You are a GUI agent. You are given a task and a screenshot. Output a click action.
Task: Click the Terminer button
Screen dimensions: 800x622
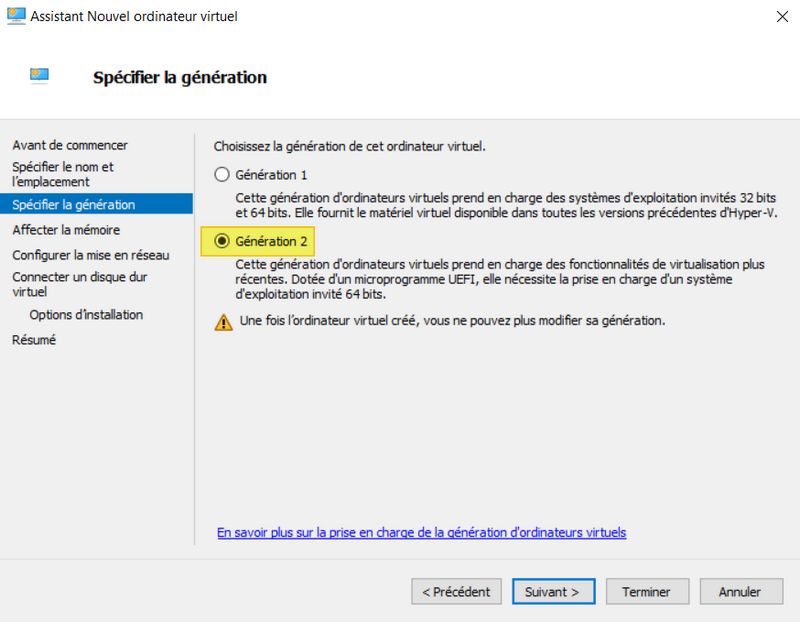click(x=646, y=591)
